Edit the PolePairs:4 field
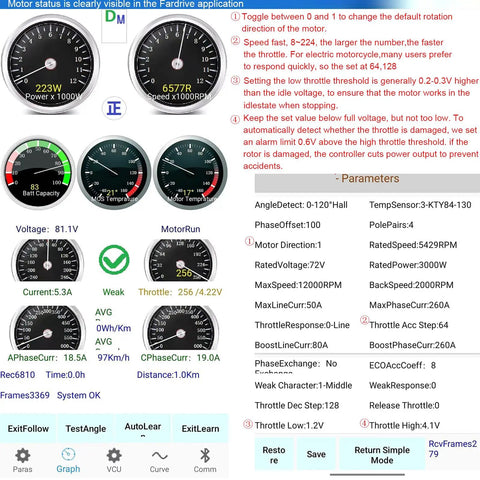This screenshot has height=480, width=480. tap(391, 225)
